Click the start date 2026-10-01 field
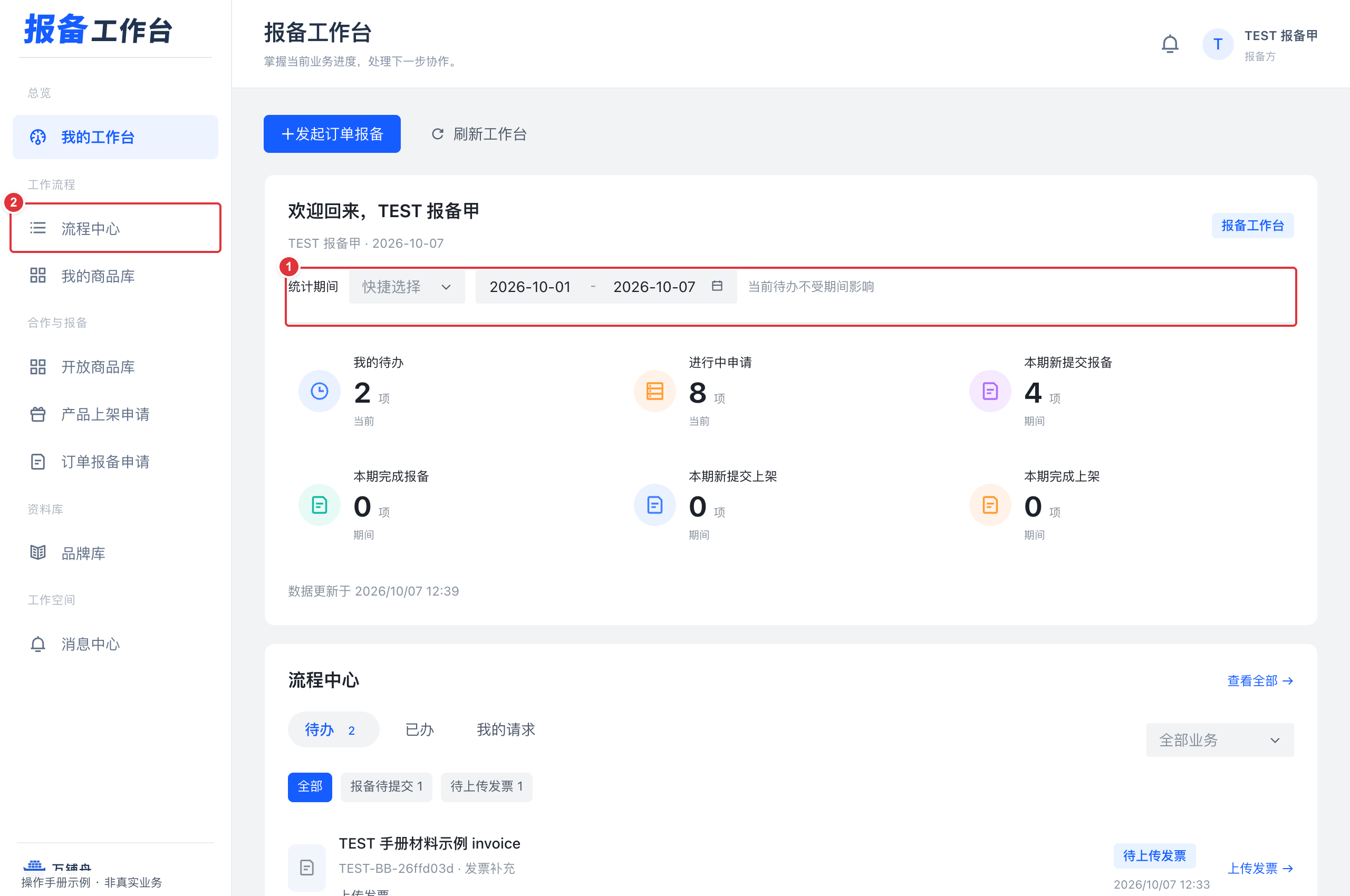The width and height of the screenshot is (1350, 896). [x=530, y=286]
